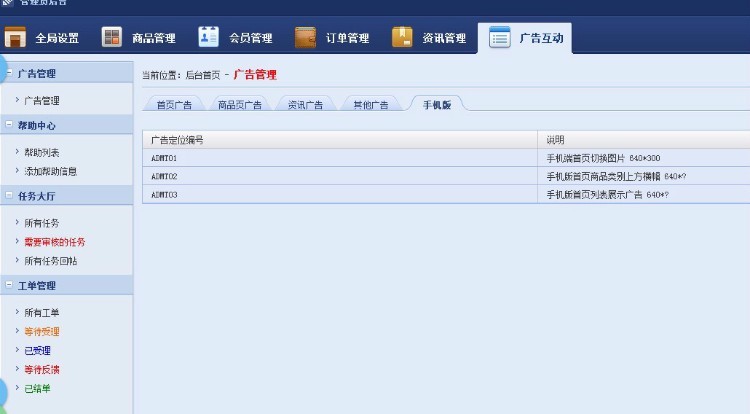Switch to 首页广告 tab
The height and width of the screenshot is (414, 750).
click(x=174, y=105)
